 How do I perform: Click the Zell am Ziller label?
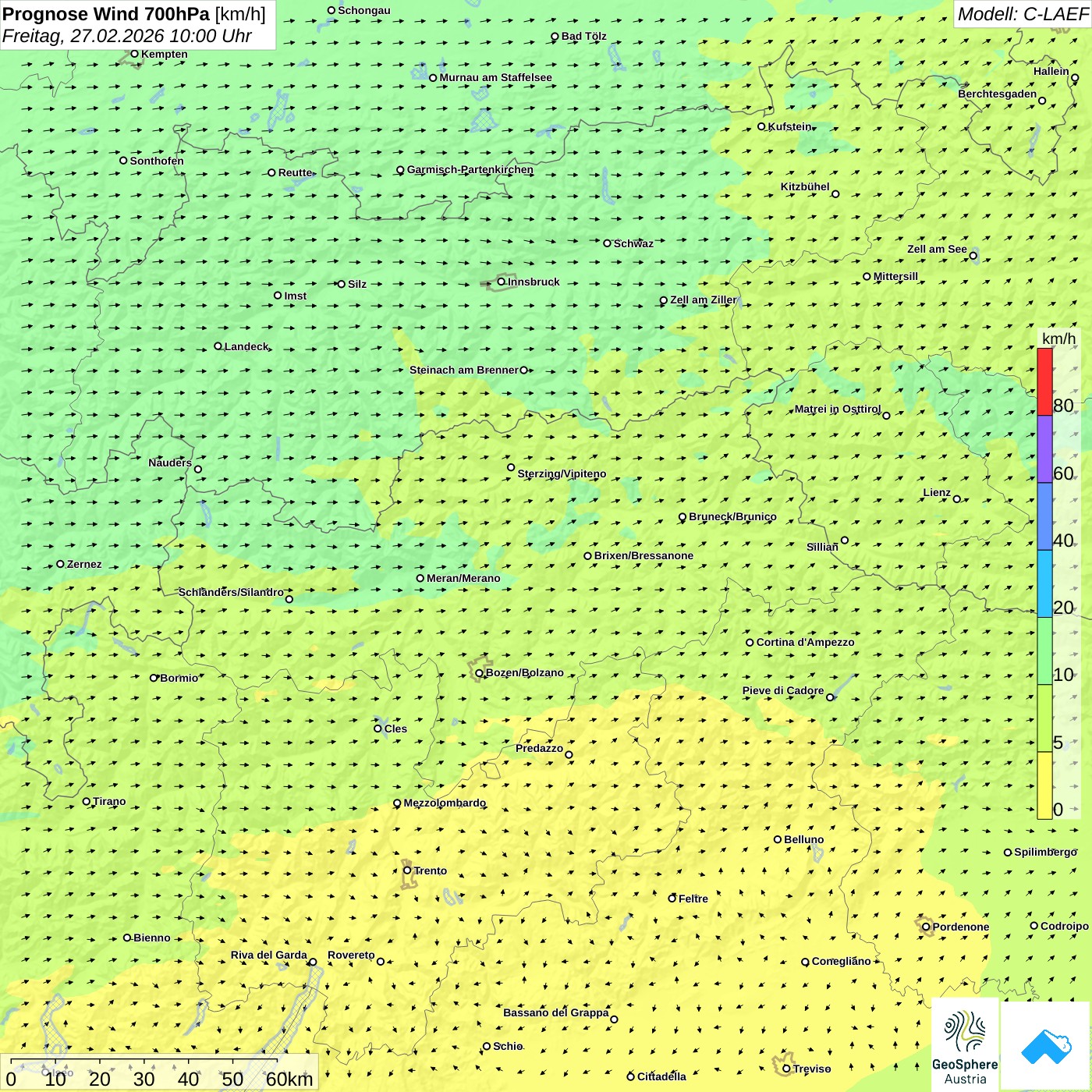click(x=703, y=300)
